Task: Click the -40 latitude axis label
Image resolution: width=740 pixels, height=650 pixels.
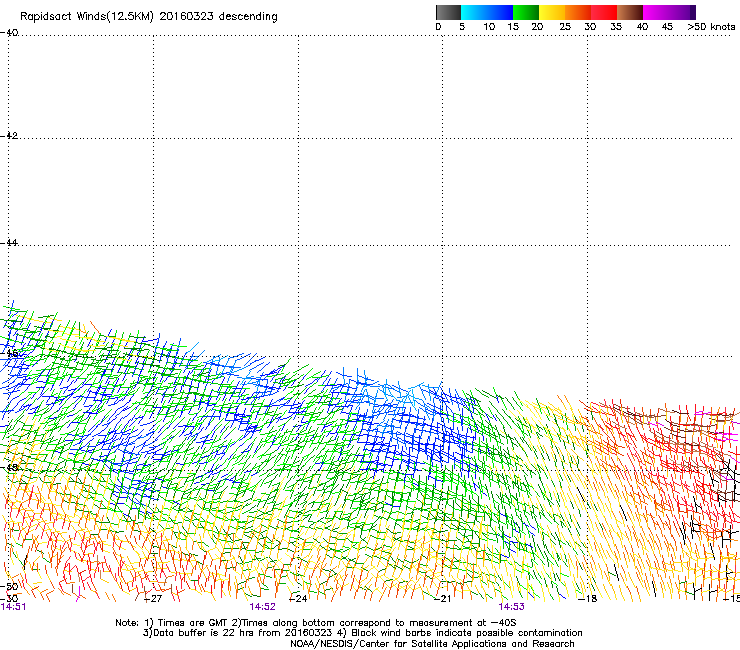Action: pyautogui.click(x=9, y=33)
